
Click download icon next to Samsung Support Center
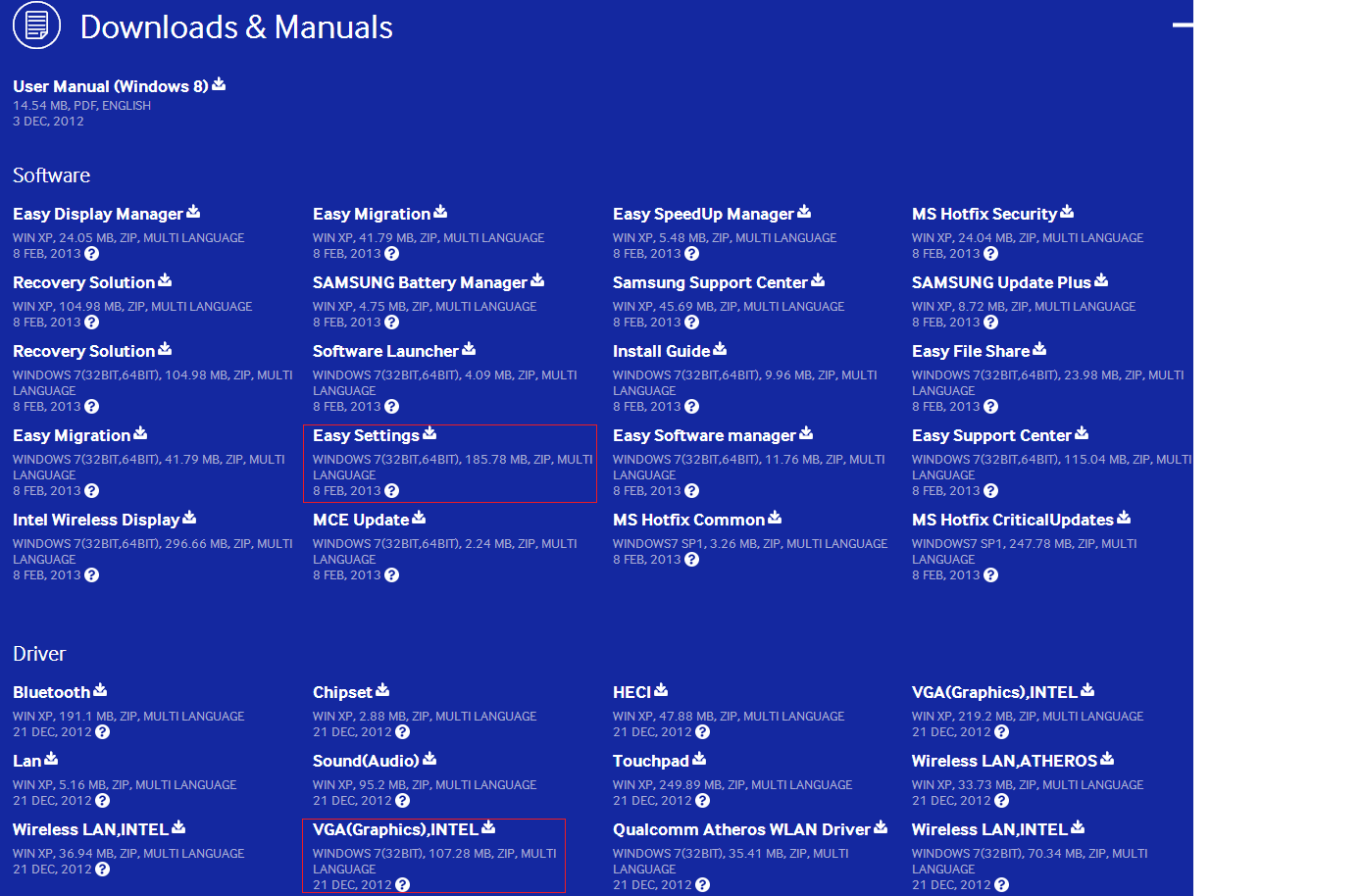[x=818, y=280]
